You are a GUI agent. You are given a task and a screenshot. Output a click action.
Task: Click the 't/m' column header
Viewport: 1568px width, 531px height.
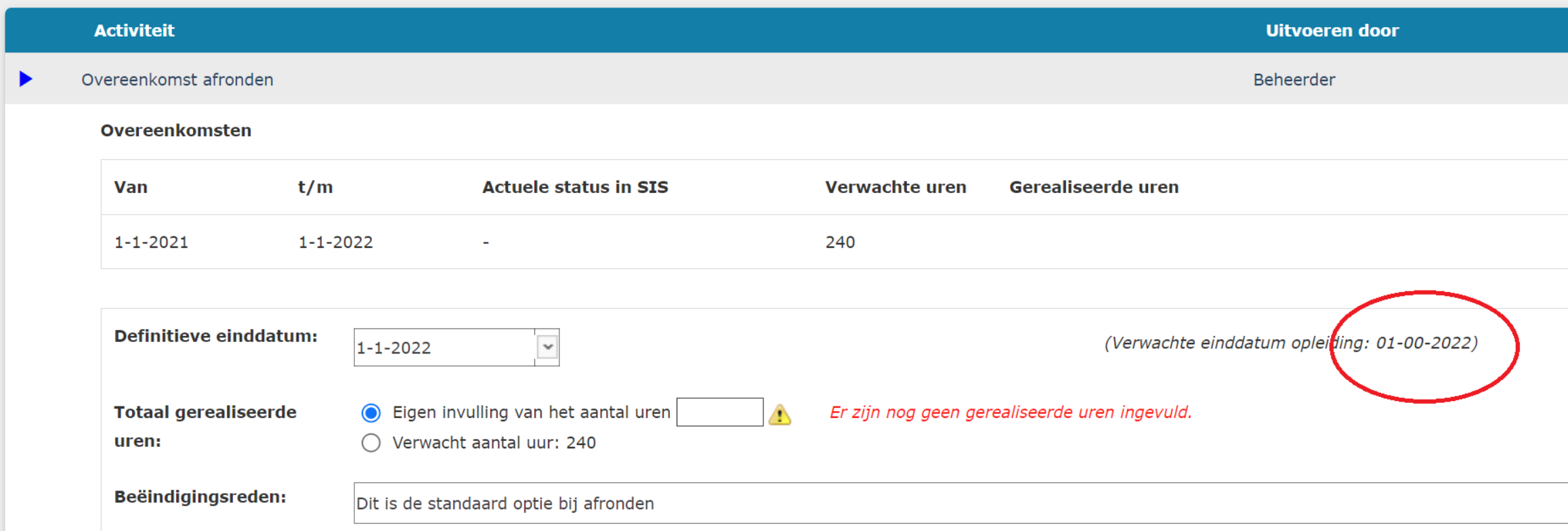[x=316, y=188]
